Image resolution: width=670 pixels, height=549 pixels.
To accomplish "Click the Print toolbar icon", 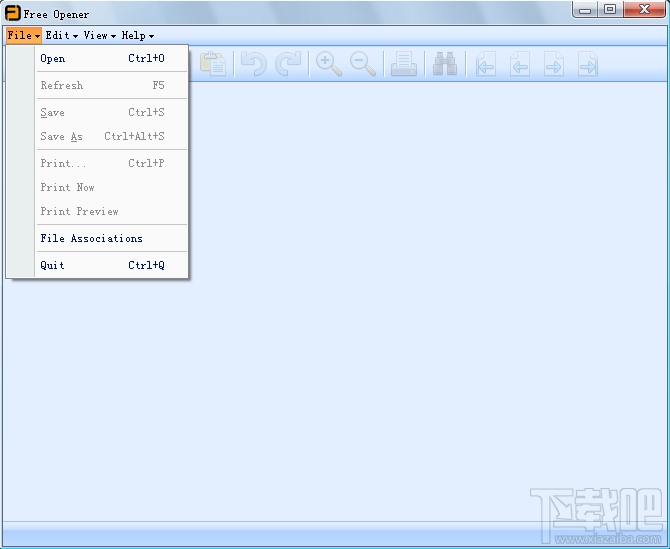I will (404, 64).
